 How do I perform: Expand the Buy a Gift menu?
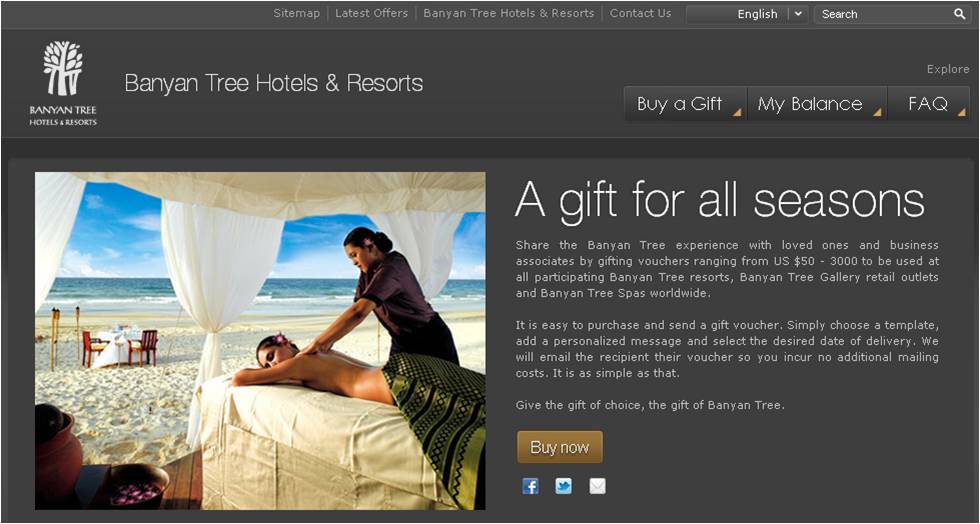tap(685, 104)
